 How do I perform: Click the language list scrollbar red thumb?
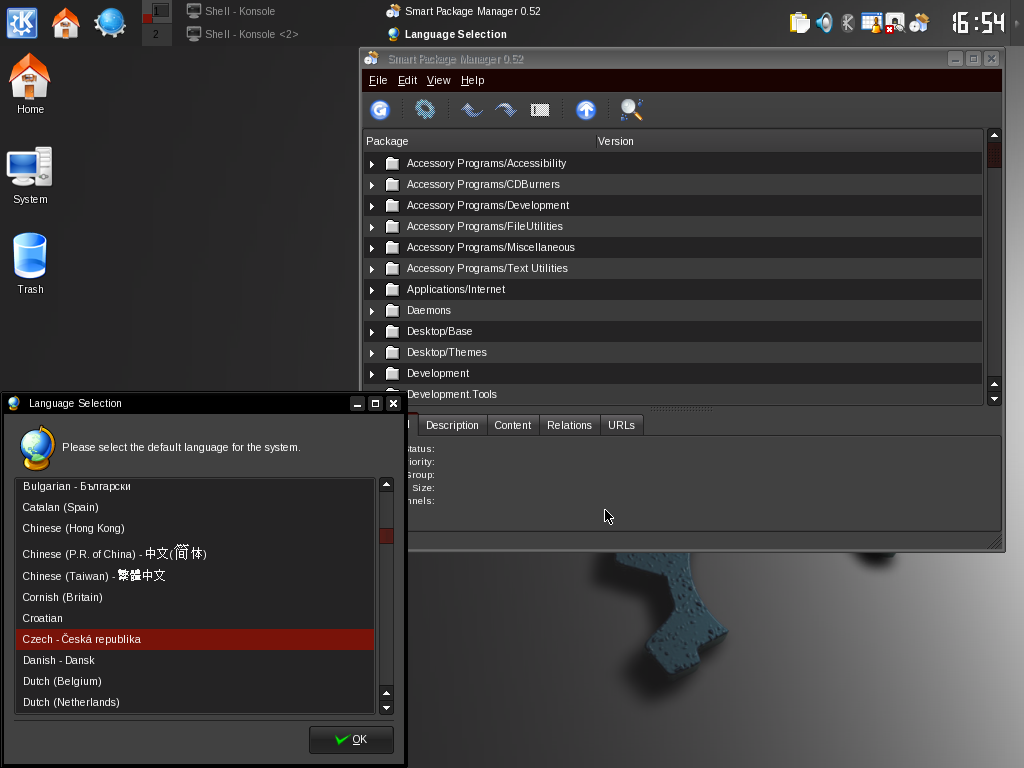tap(387, 536)
